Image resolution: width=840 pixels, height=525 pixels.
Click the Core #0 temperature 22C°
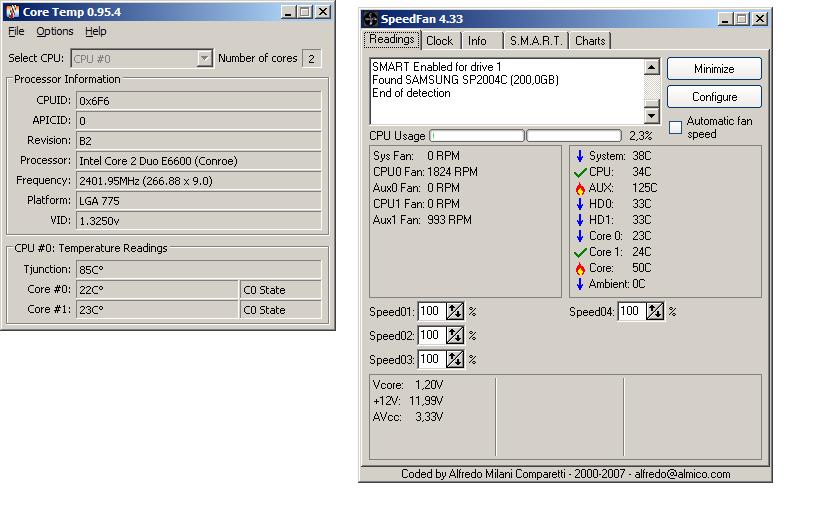[158, 290]
